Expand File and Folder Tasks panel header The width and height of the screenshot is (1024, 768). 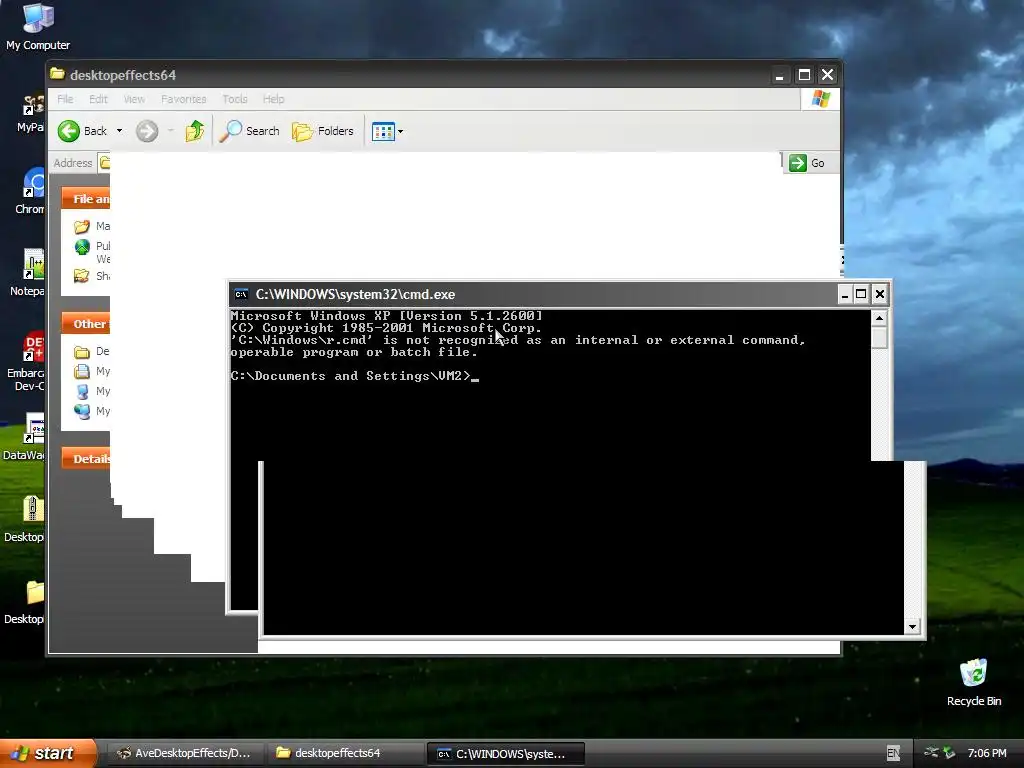click(x=86, y=199)
